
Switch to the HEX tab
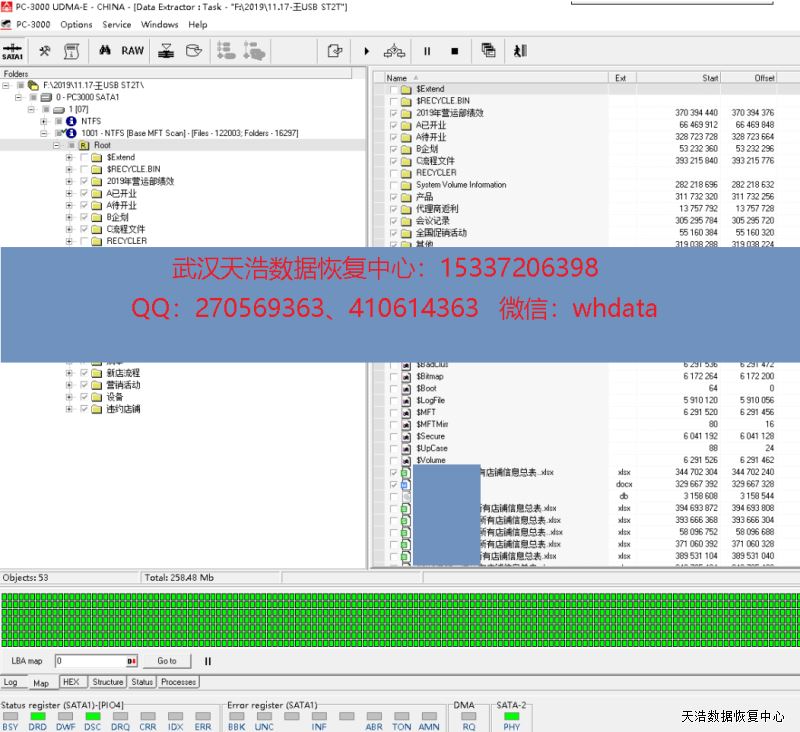pos(71,682)
